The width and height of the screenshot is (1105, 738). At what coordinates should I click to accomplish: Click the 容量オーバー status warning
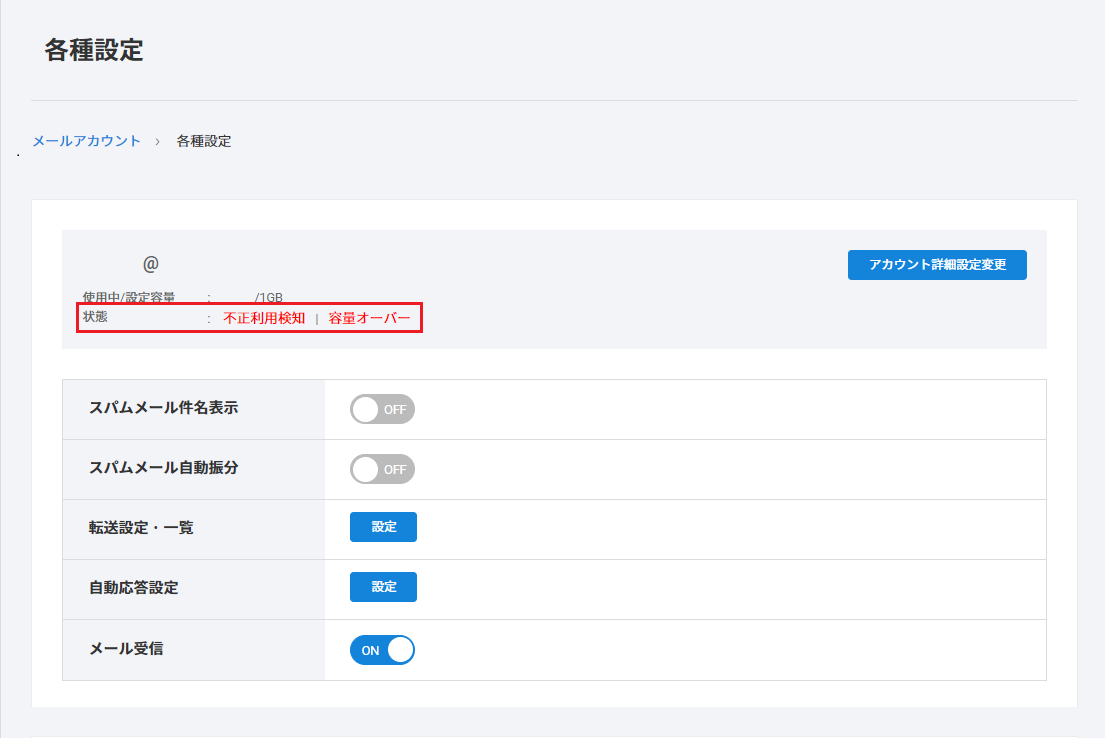click(369, 318)
